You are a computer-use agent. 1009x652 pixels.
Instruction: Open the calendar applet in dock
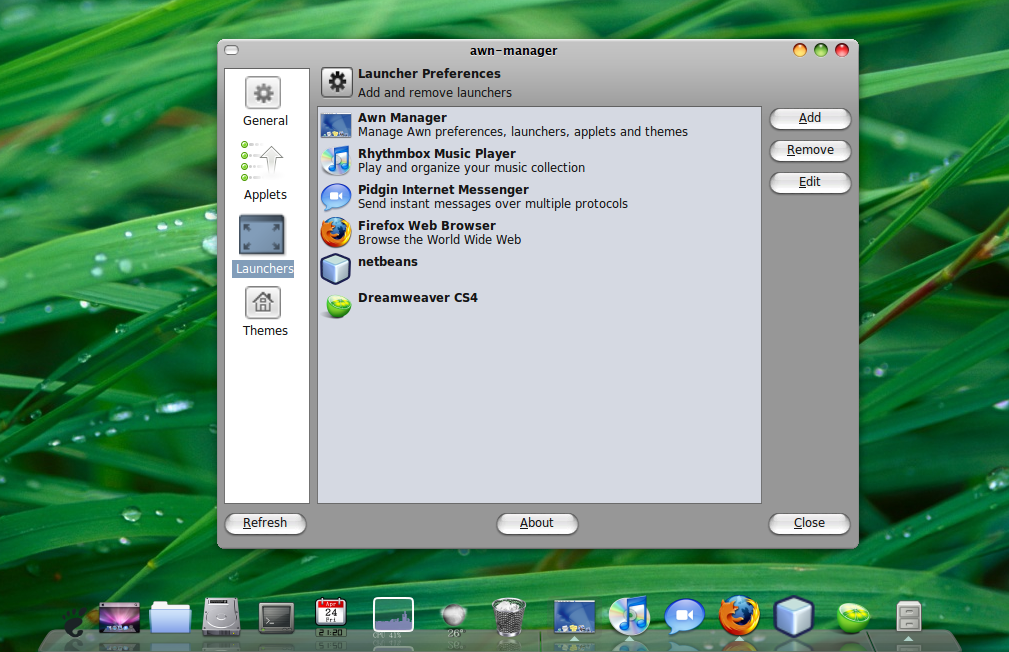331,617
